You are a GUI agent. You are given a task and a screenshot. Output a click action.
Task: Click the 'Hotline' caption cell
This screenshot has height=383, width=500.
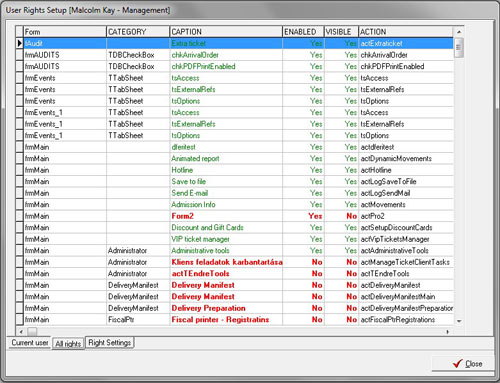226,170
